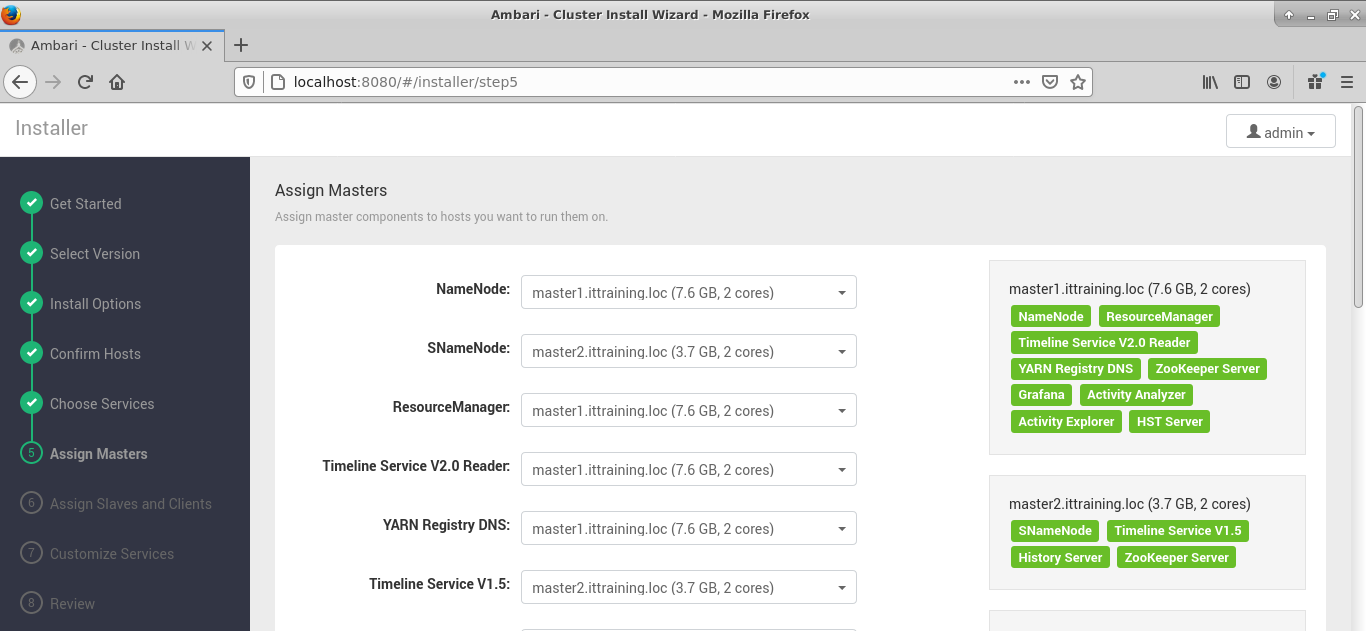Open the Firefox library icon
This screenshot has height=631, width=1366.
(x=1210, y=82)
